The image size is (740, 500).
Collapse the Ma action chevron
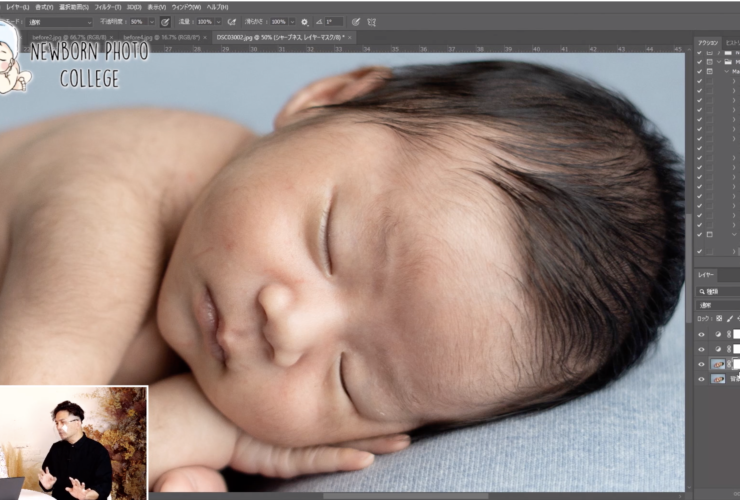[727, 71]
